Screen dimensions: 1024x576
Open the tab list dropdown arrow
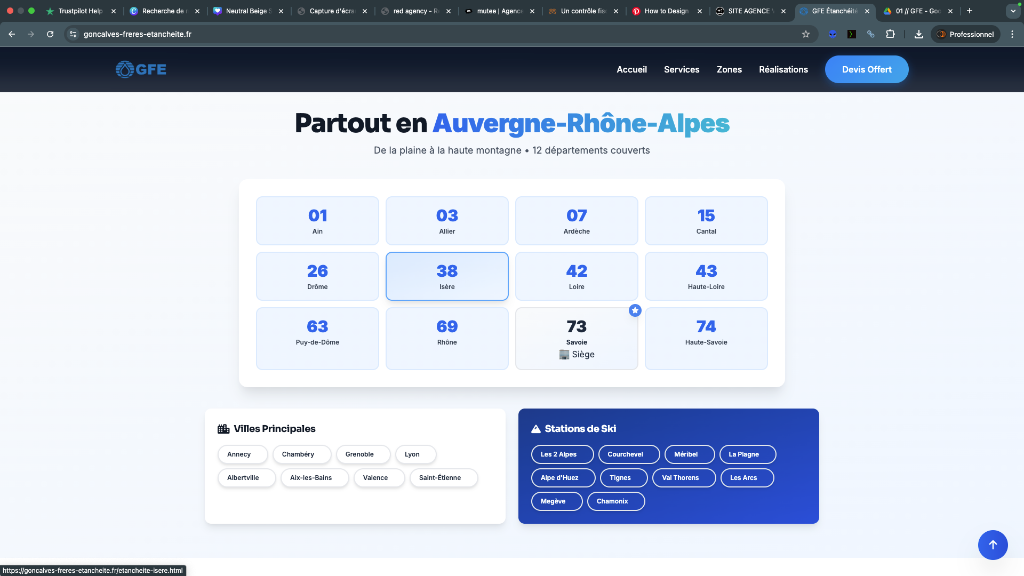1011,11
